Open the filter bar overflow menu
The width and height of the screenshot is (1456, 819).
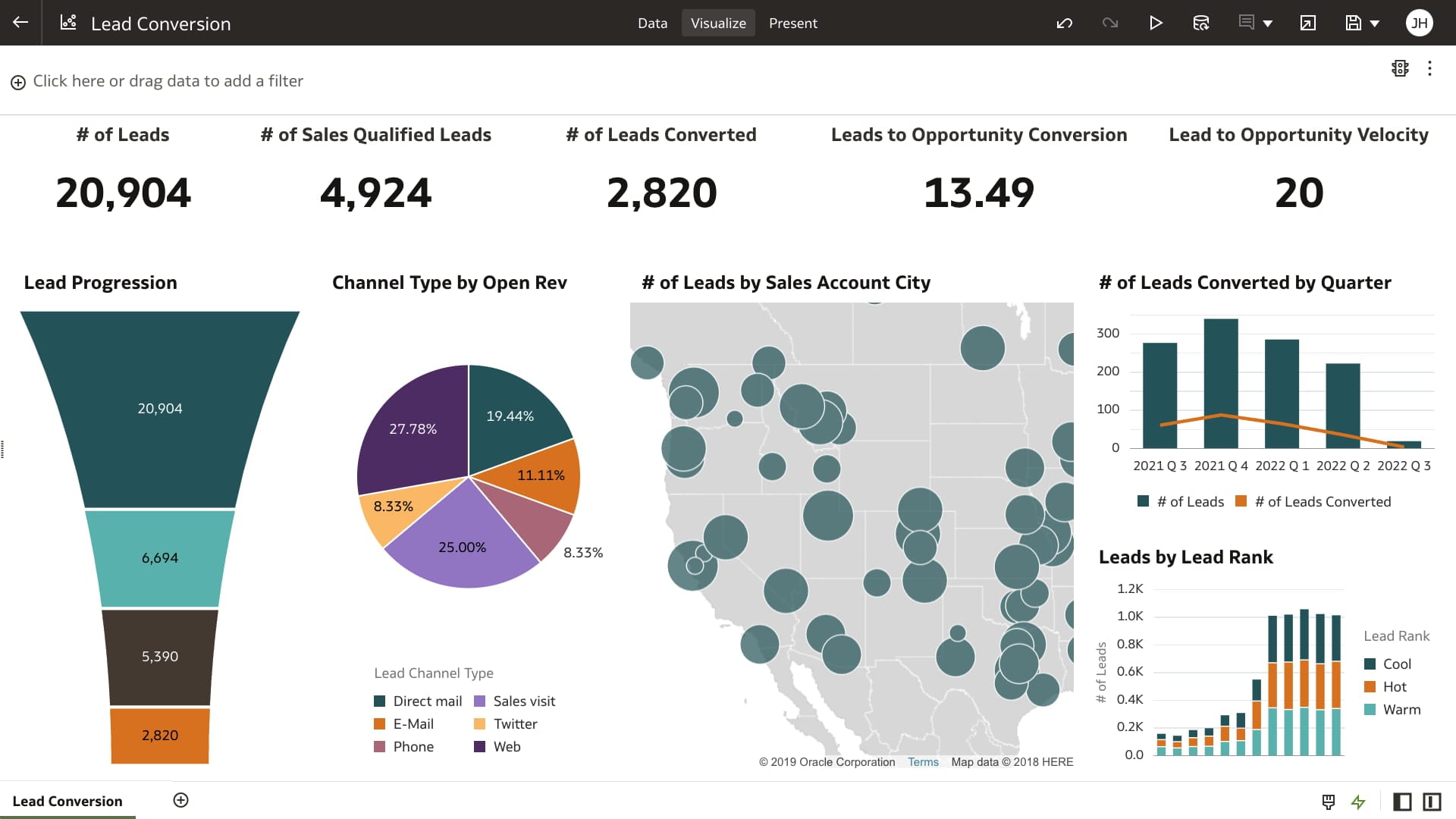click(x=1430, y=68)
